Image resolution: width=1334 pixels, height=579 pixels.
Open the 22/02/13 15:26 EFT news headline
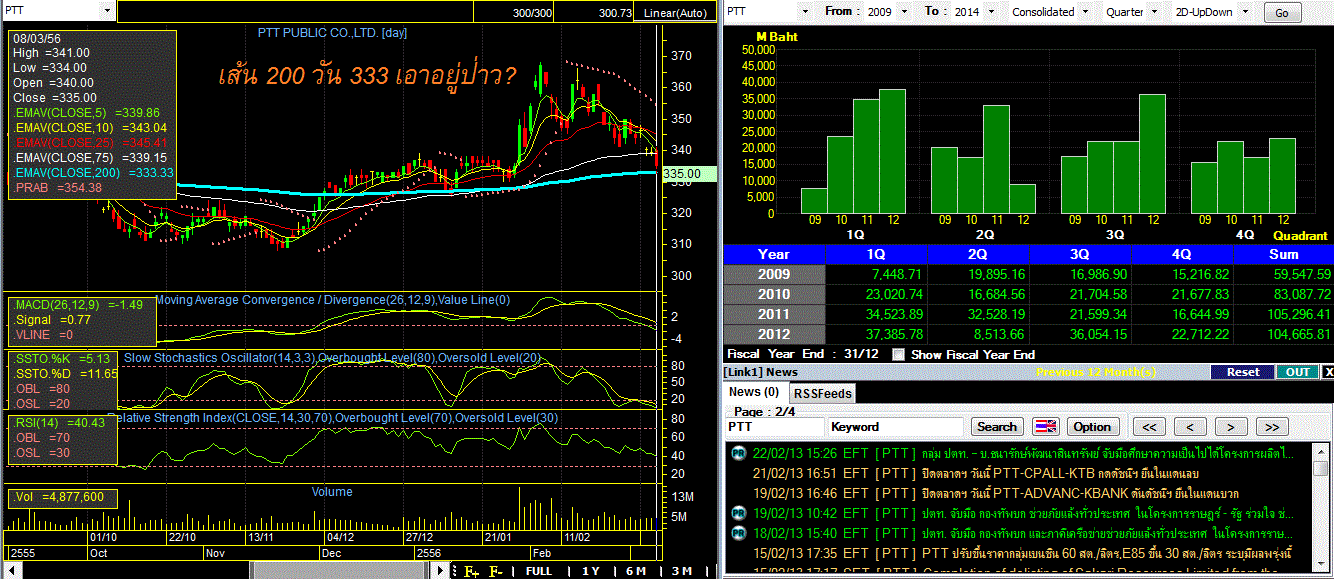[x=1022, y=454]
